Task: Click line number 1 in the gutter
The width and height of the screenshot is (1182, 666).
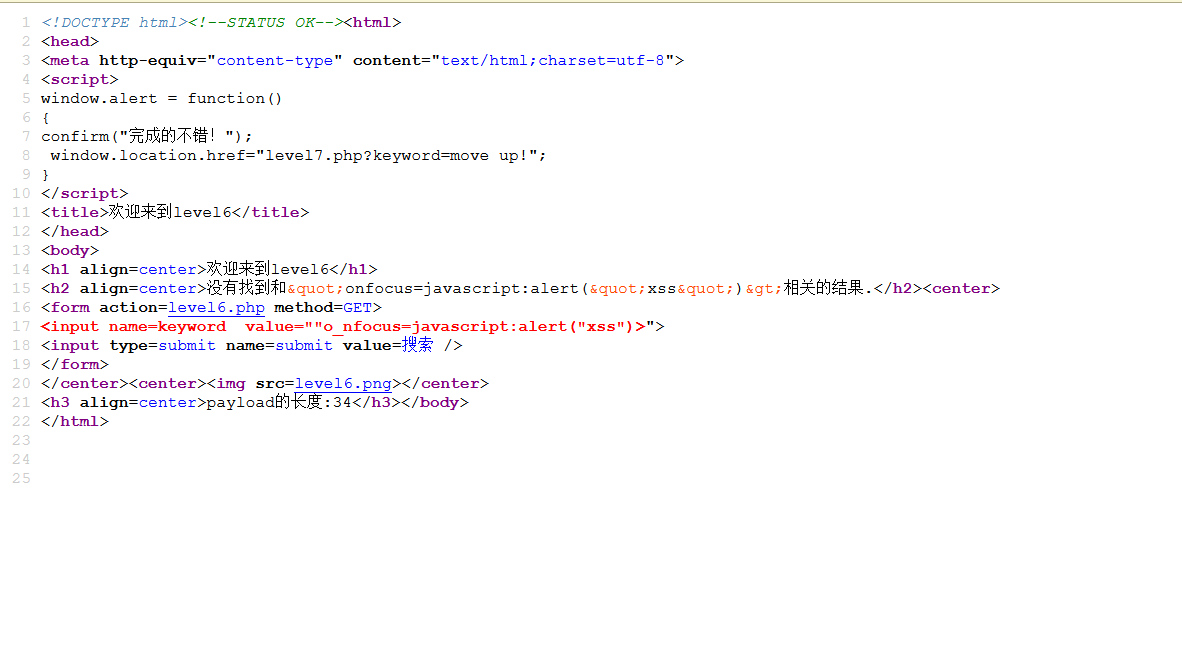Action: [x=26, y=23]
